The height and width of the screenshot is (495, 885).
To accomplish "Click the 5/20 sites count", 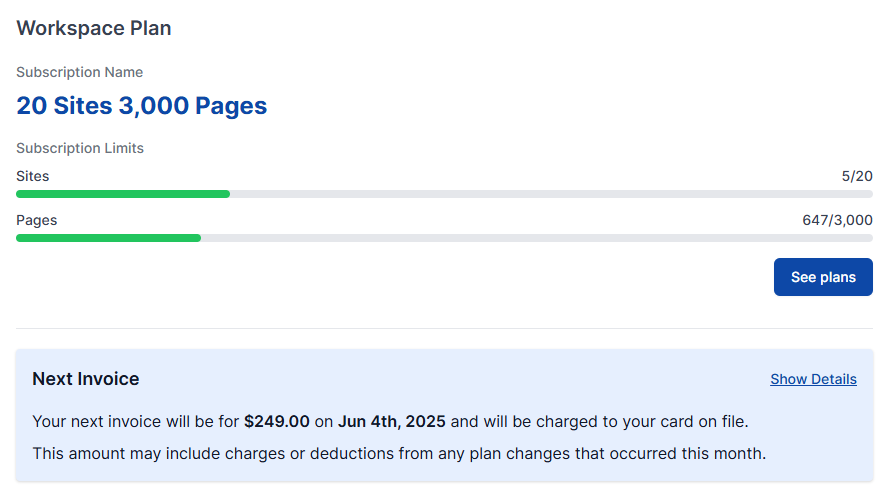I will pos(857,176).
